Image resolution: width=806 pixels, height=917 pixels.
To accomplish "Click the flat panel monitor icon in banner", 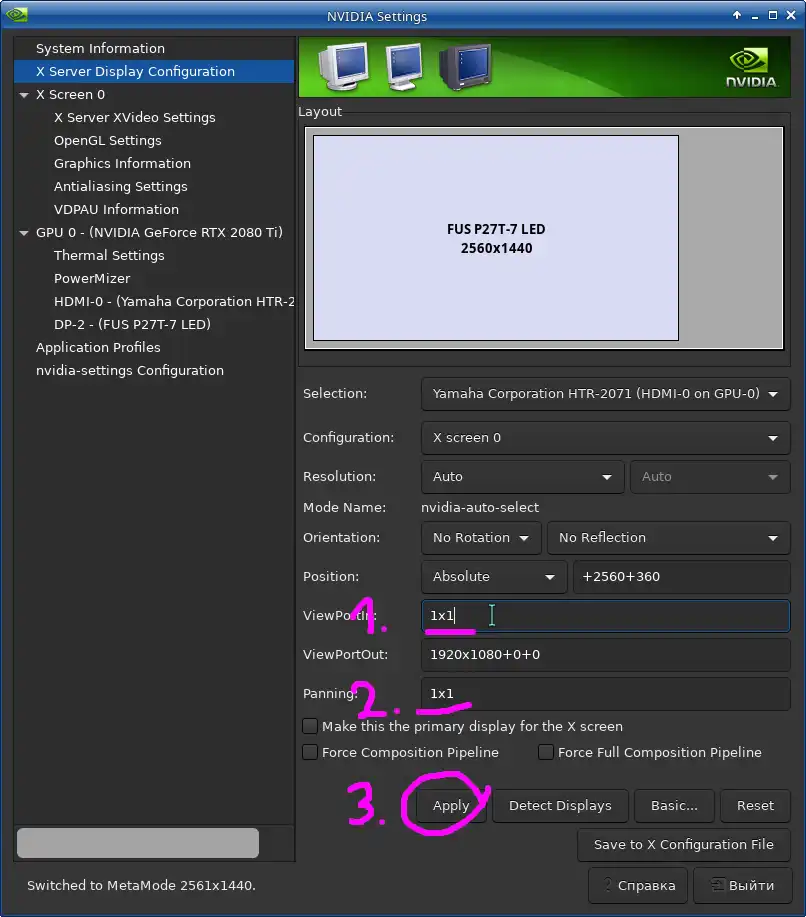I will click(404, 67).
